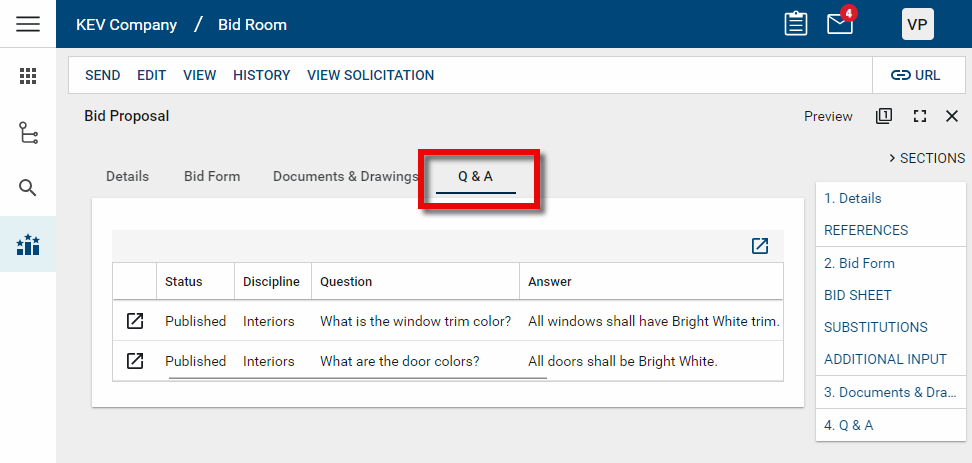This screenshot has width=972, height=463.
Task: Switch to the Documents & Drawings tab
Action: tap(345, 176)
